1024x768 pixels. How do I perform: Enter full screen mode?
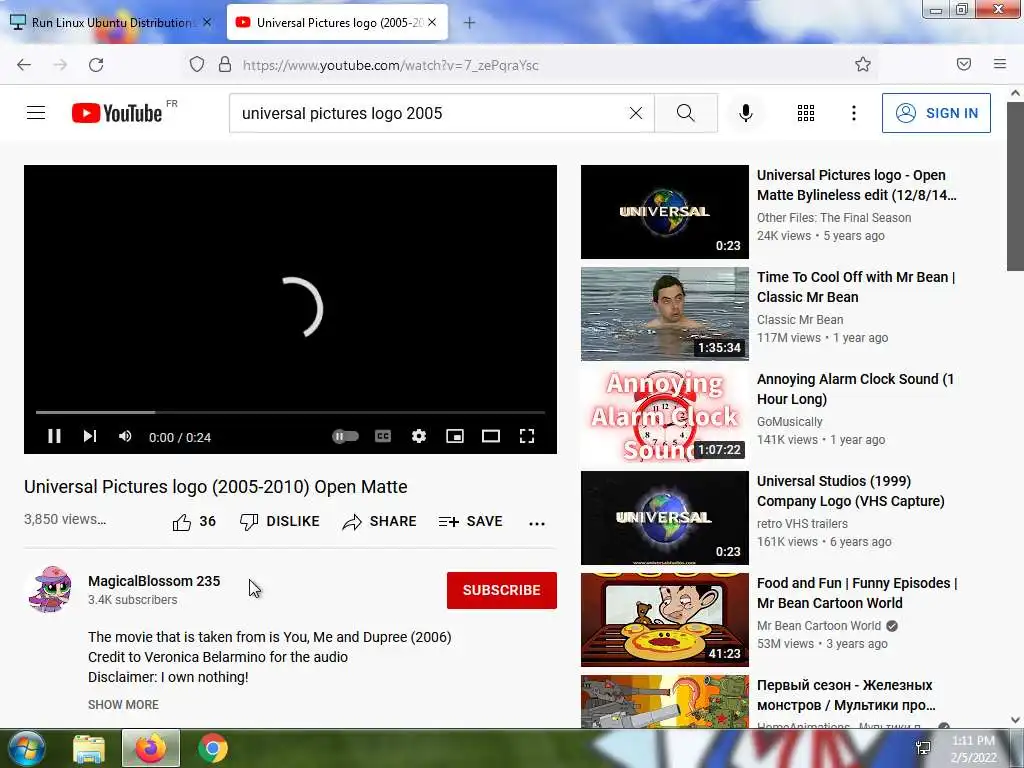tap(526, 436)
